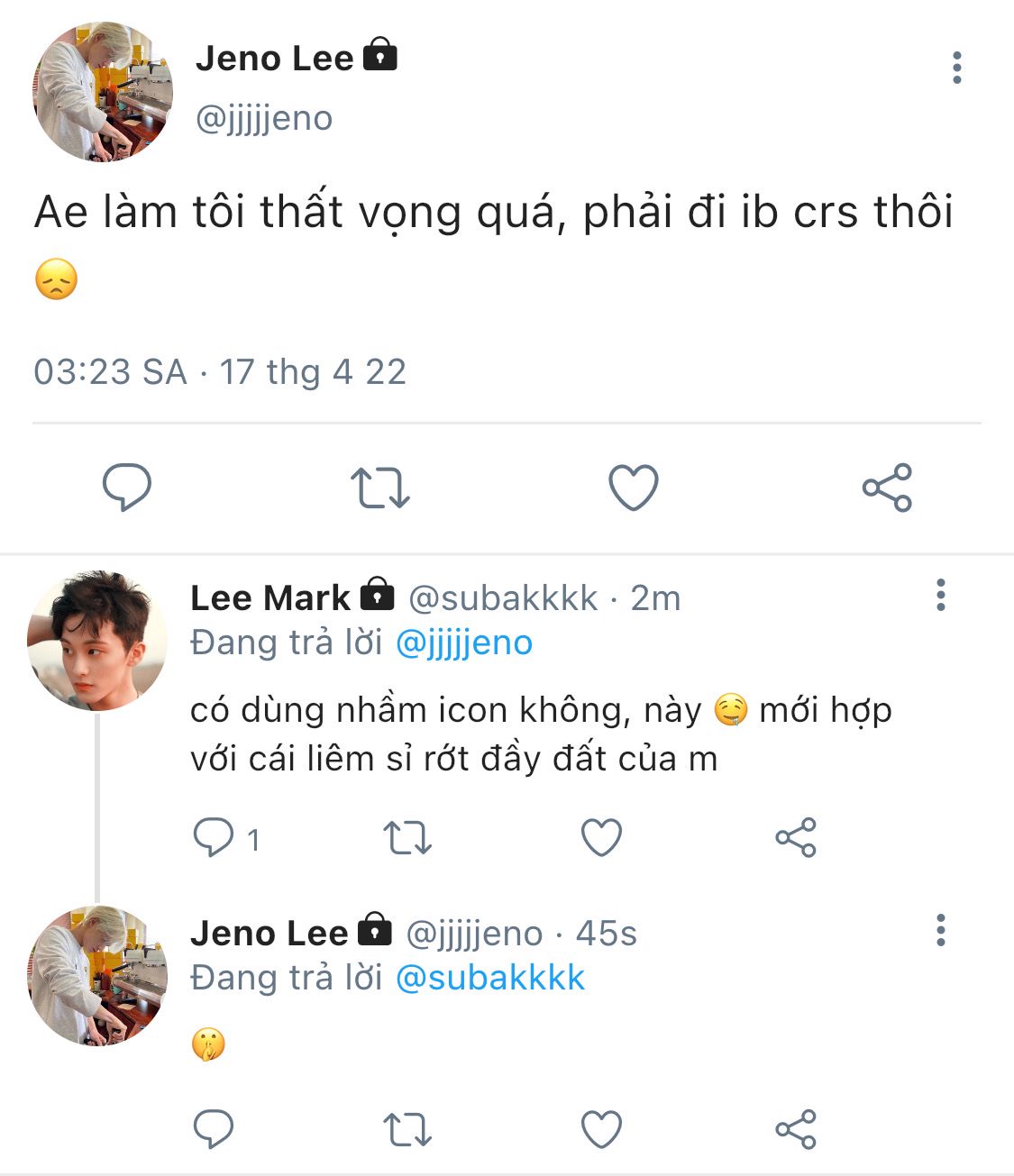Share the main Jeno Lee tweet

(x=887, y=488)
